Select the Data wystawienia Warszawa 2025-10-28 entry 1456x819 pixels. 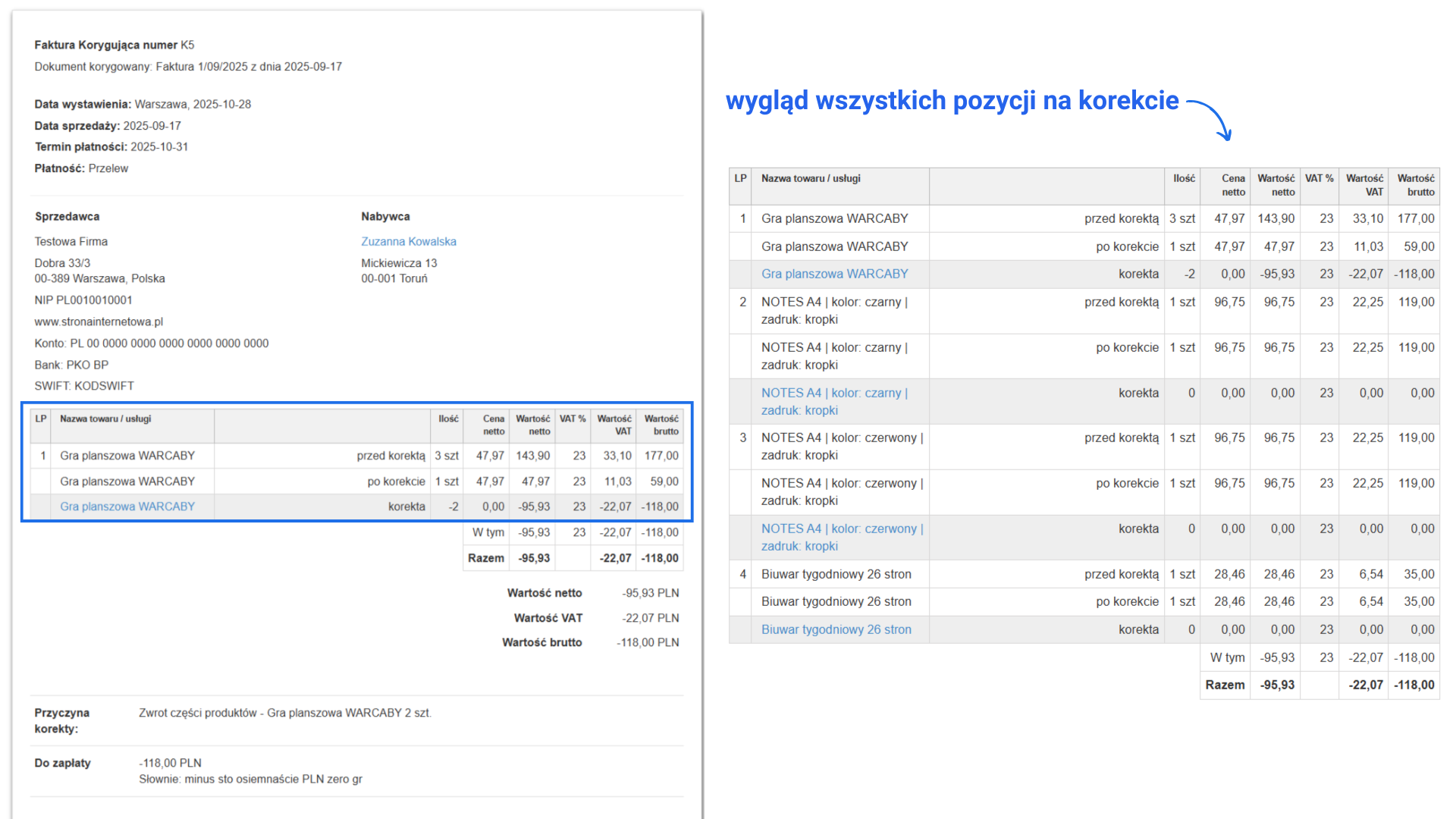142,104
